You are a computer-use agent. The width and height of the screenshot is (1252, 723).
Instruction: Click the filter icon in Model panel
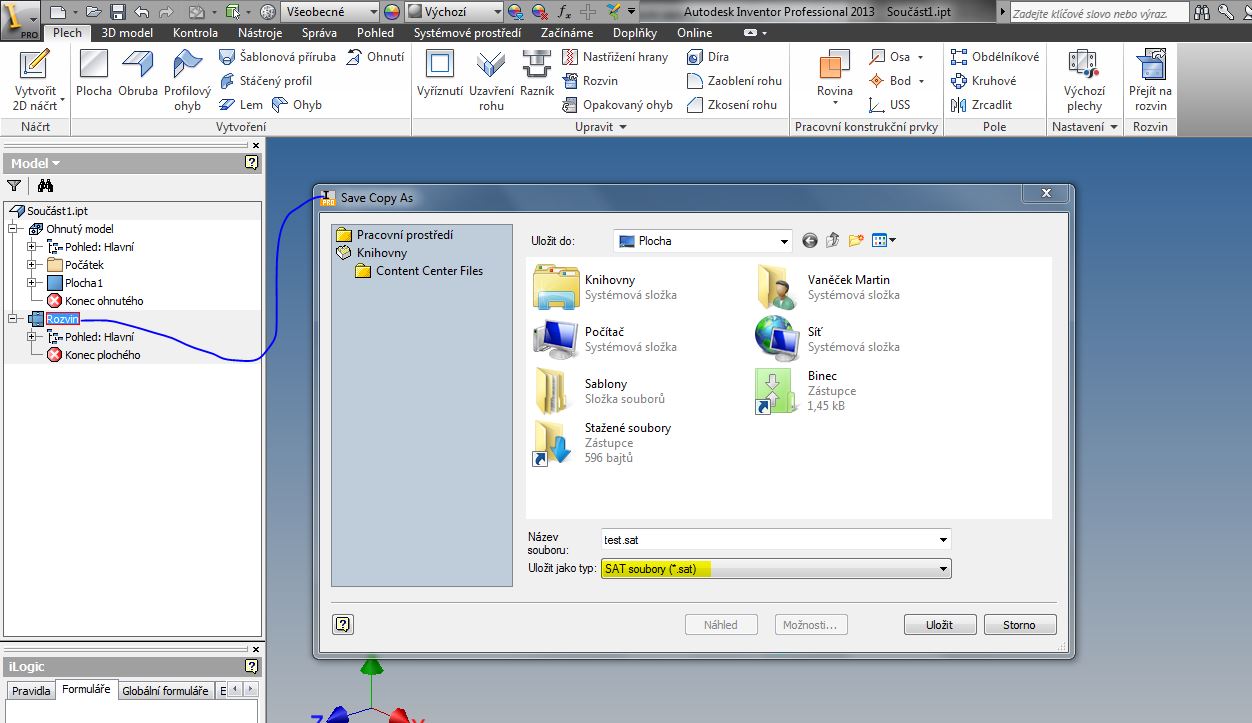click(x=14, y=185)
